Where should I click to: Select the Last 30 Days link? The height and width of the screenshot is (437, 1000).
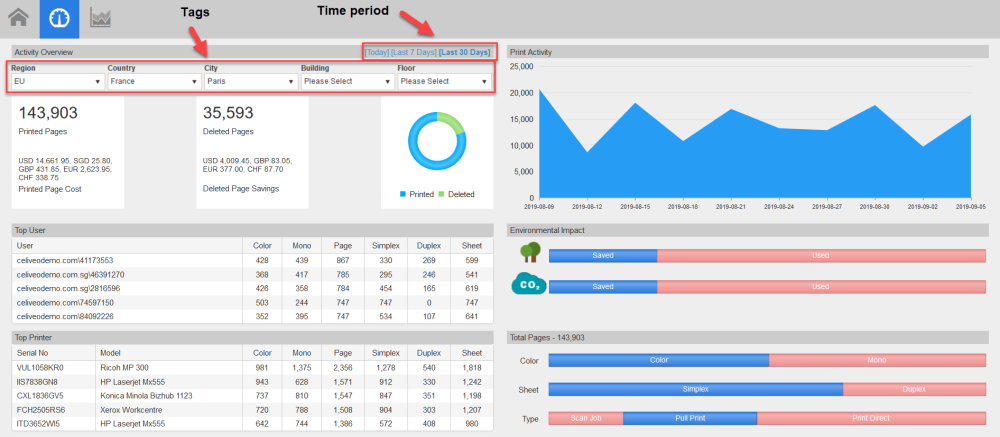(465, 52)
